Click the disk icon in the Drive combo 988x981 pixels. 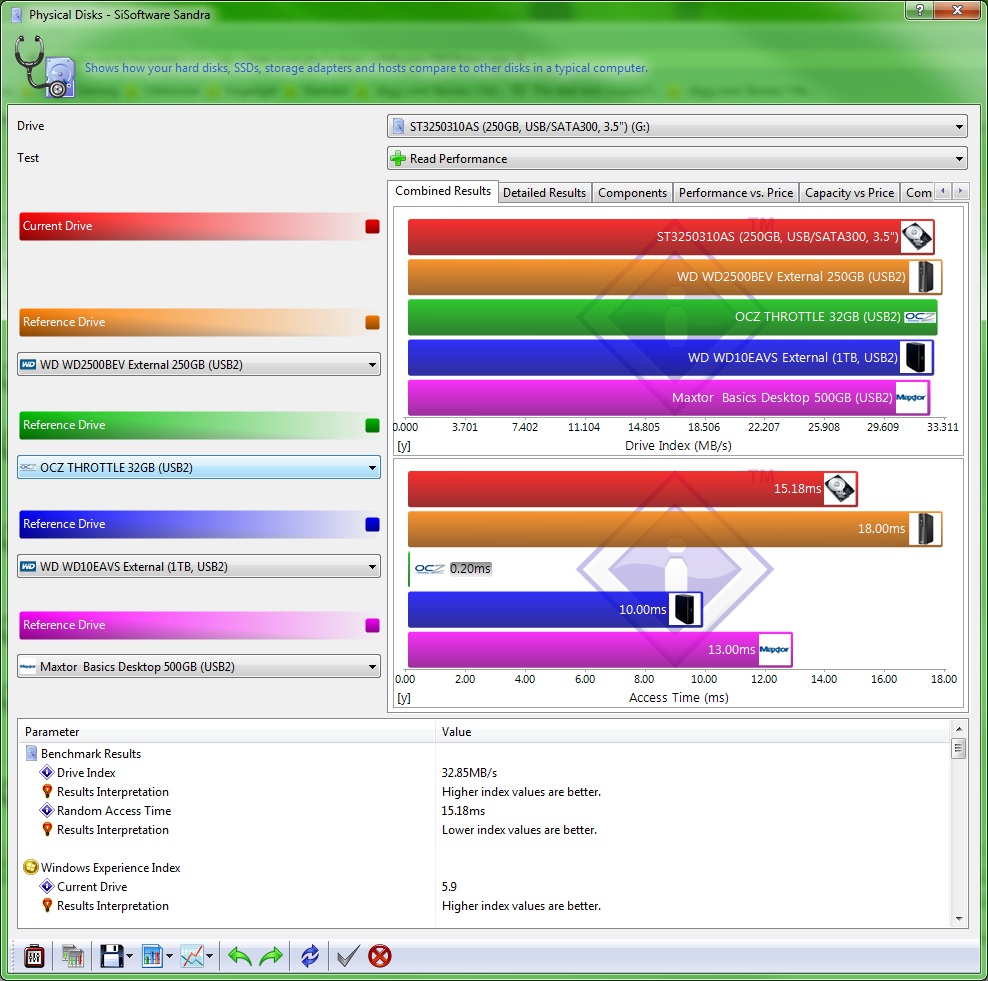(x=398, y=127)
